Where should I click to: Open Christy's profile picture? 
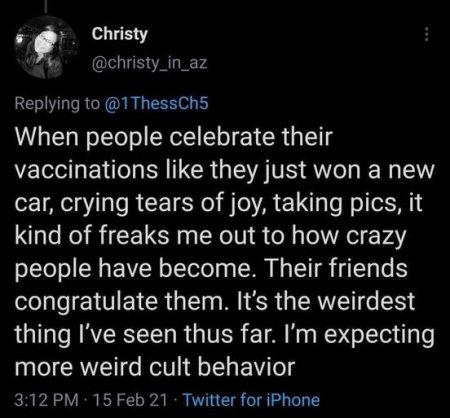(x=46, y=48)
